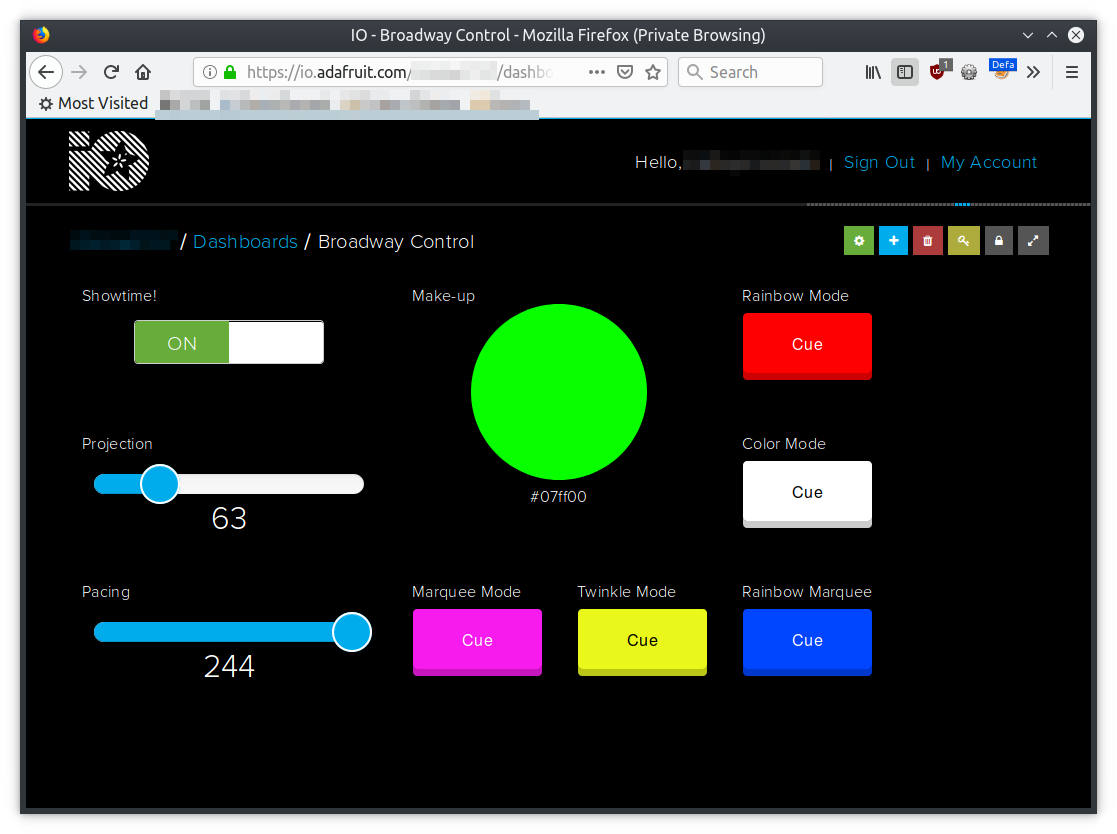
Task: Add a new block with the blue plus icon
Action: (893, 241)
